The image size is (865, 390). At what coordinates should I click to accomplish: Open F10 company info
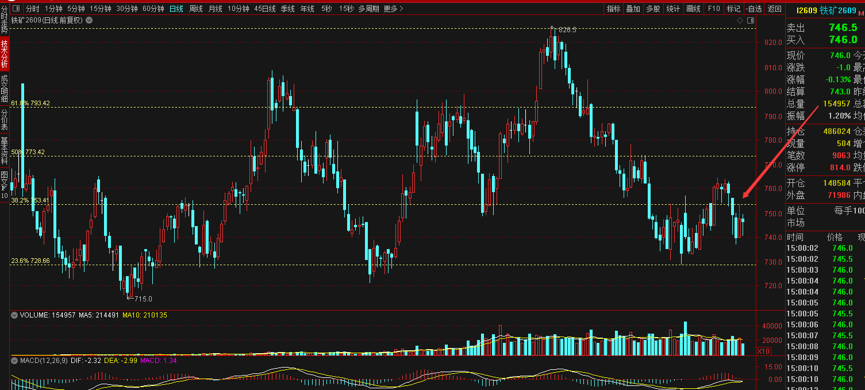[714, 9]
